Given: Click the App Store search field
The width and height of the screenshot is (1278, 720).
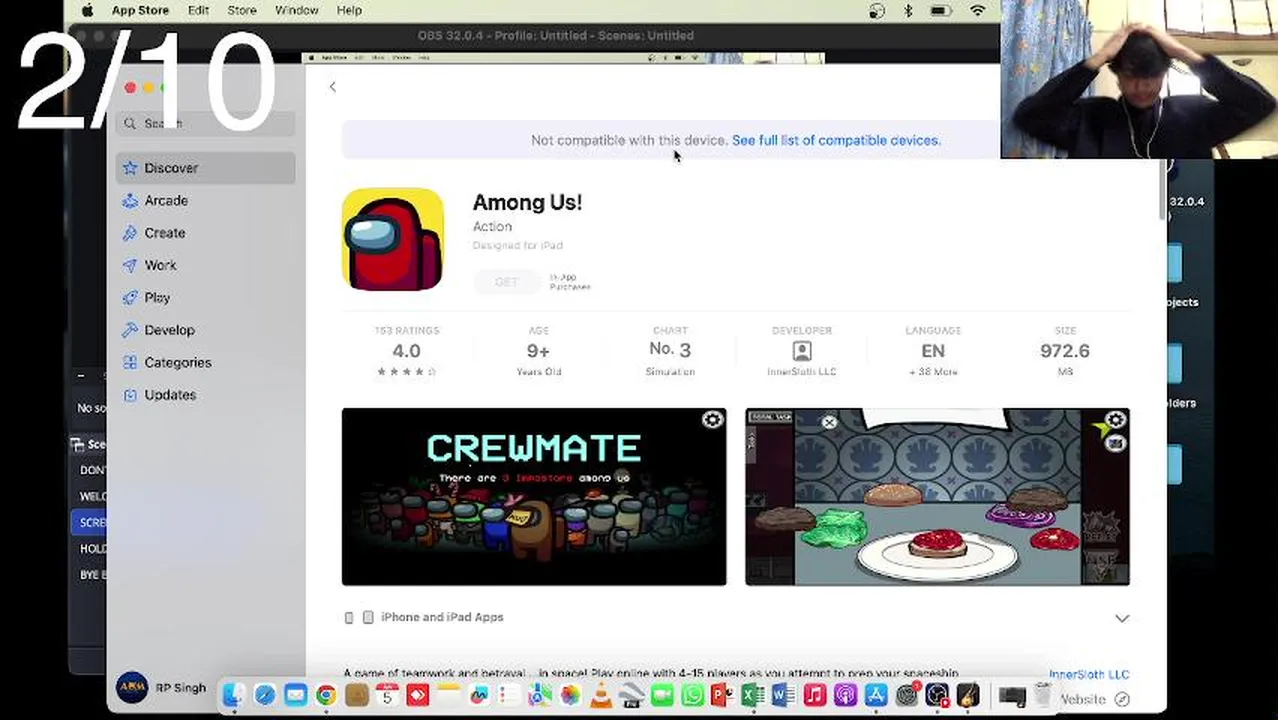Looking at the screenshot, I should tap(205, 123).
